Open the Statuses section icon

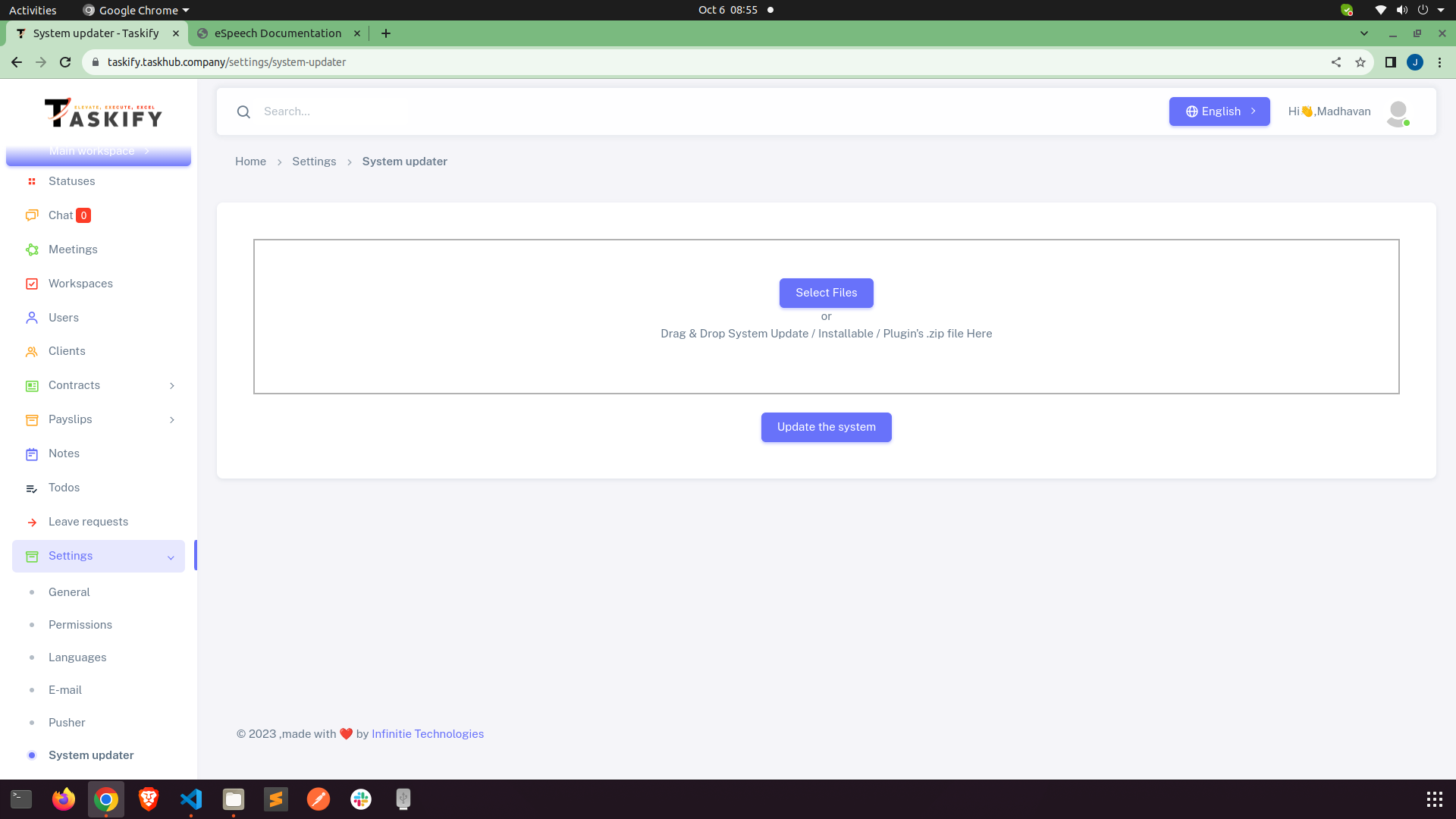(32, 181)
